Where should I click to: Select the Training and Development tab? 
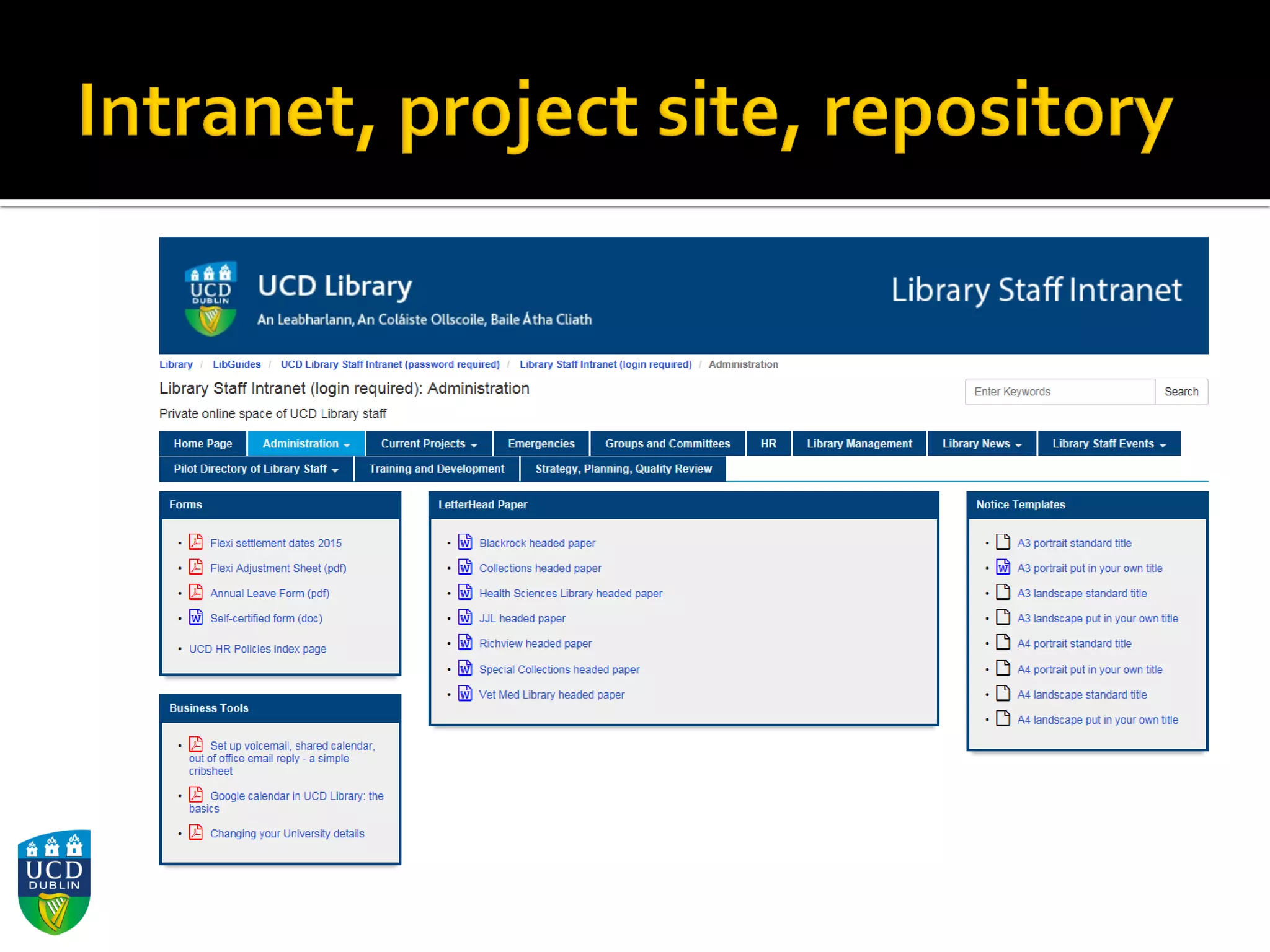point(437,469)
